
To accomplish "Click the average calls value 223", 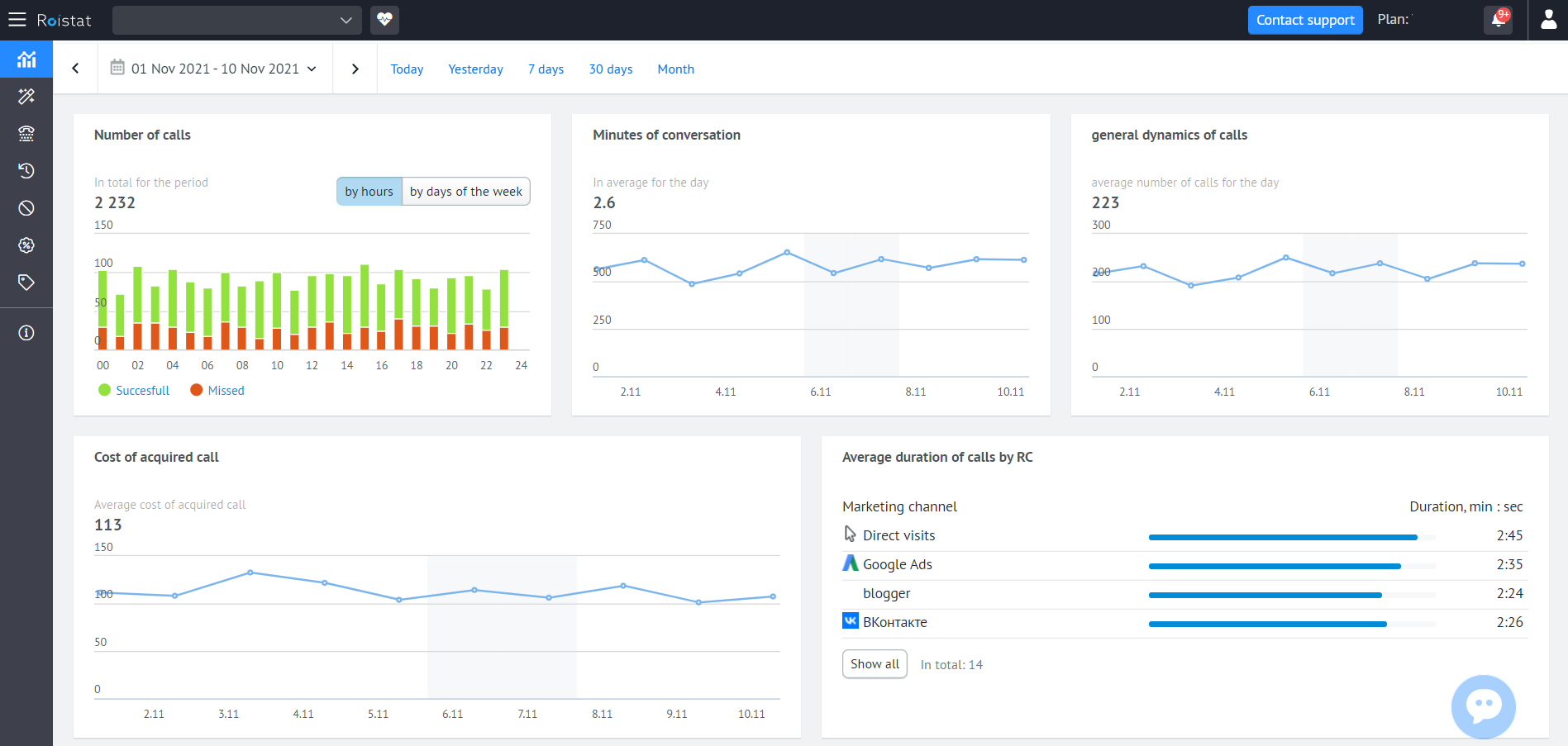I will click(x=1105, y=202).
